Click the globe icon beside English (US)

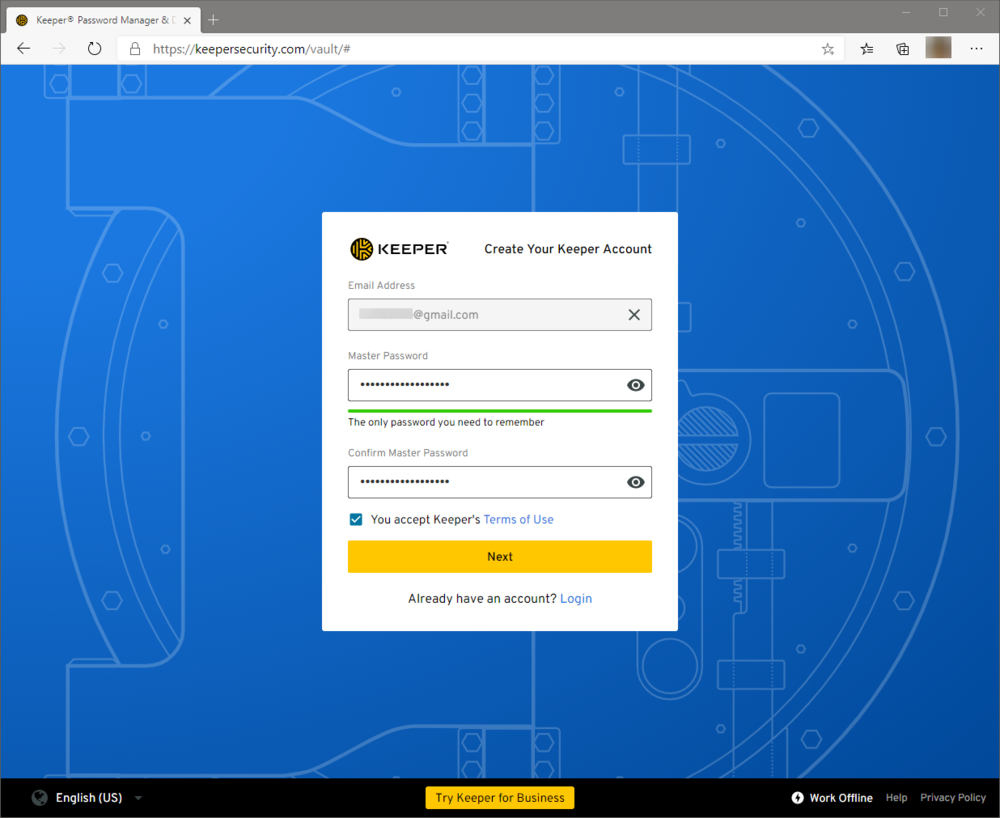(x=40, y=798)
